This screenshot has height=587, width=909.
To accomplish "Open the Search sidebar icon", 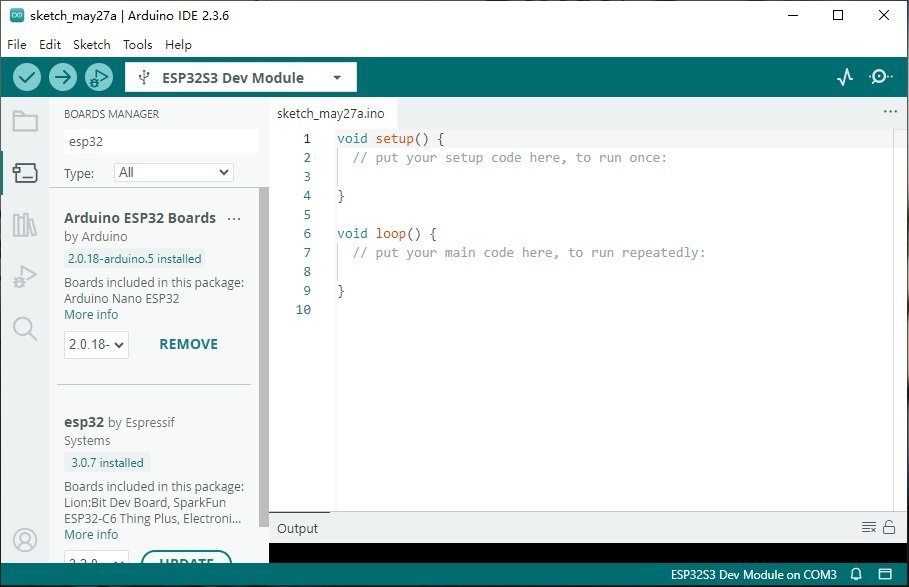I will pyautogui.click(x=25, y=329).
